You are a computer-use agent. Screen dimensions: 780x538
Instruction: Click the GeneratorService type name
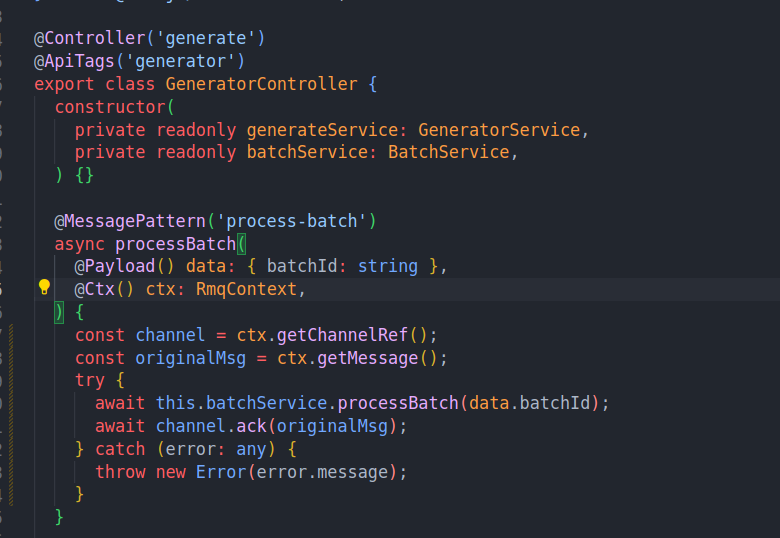click(499, 130)
